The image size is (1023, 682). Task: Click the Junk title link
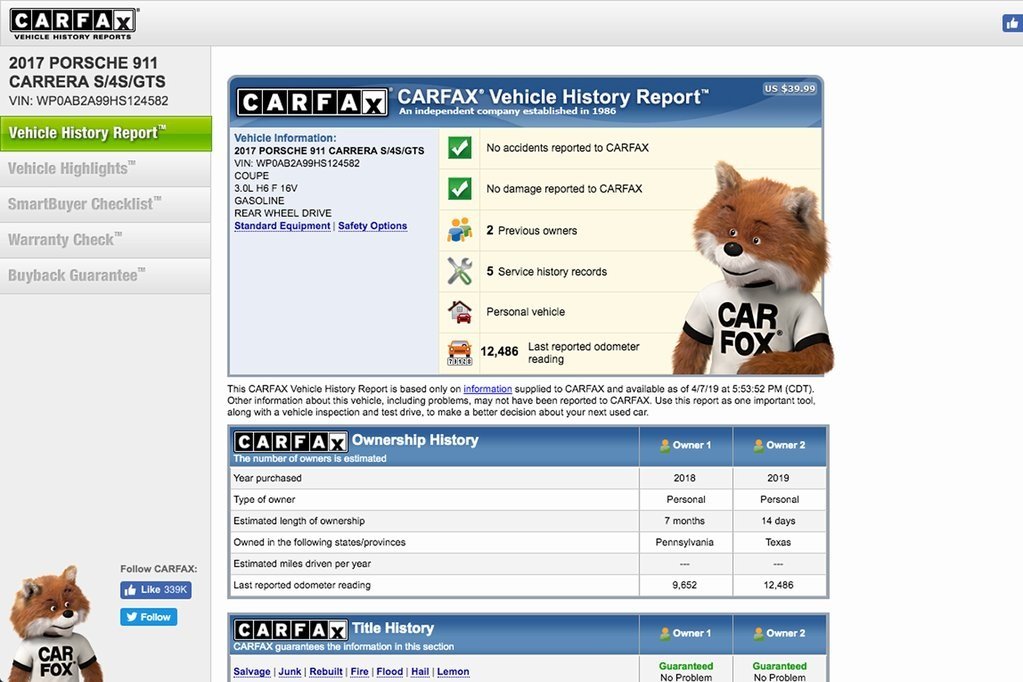coord(290,672)
